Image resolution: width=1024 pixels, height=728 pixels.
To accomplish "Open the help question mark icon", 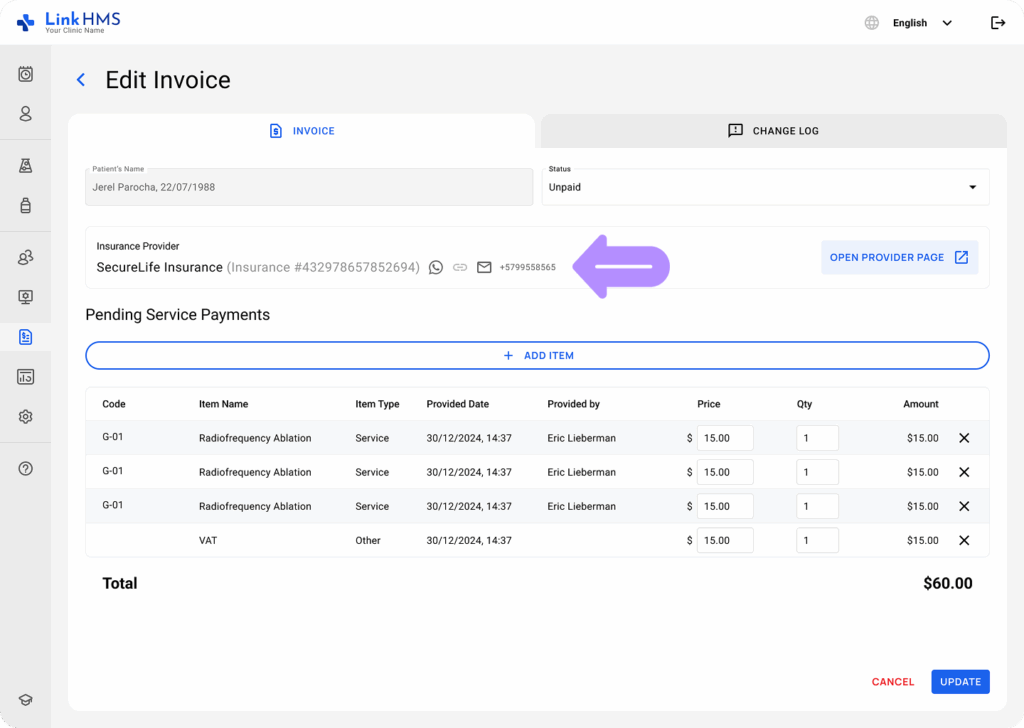I will point(26,468).
